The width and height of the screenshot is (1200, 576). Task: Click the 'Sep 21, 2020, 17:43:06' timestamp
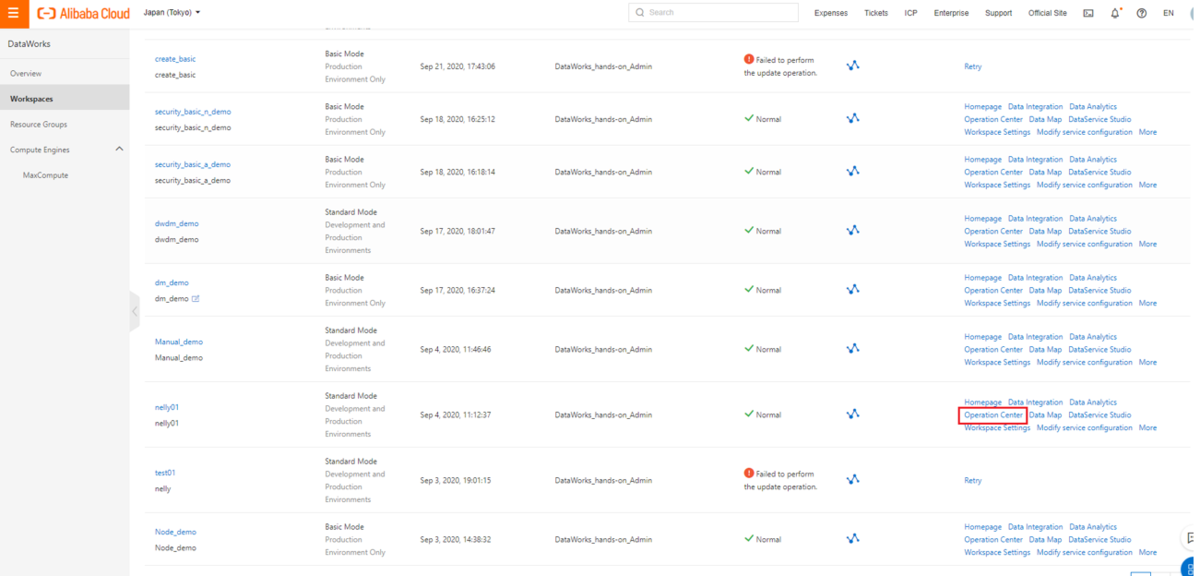[x=457, y=66]
